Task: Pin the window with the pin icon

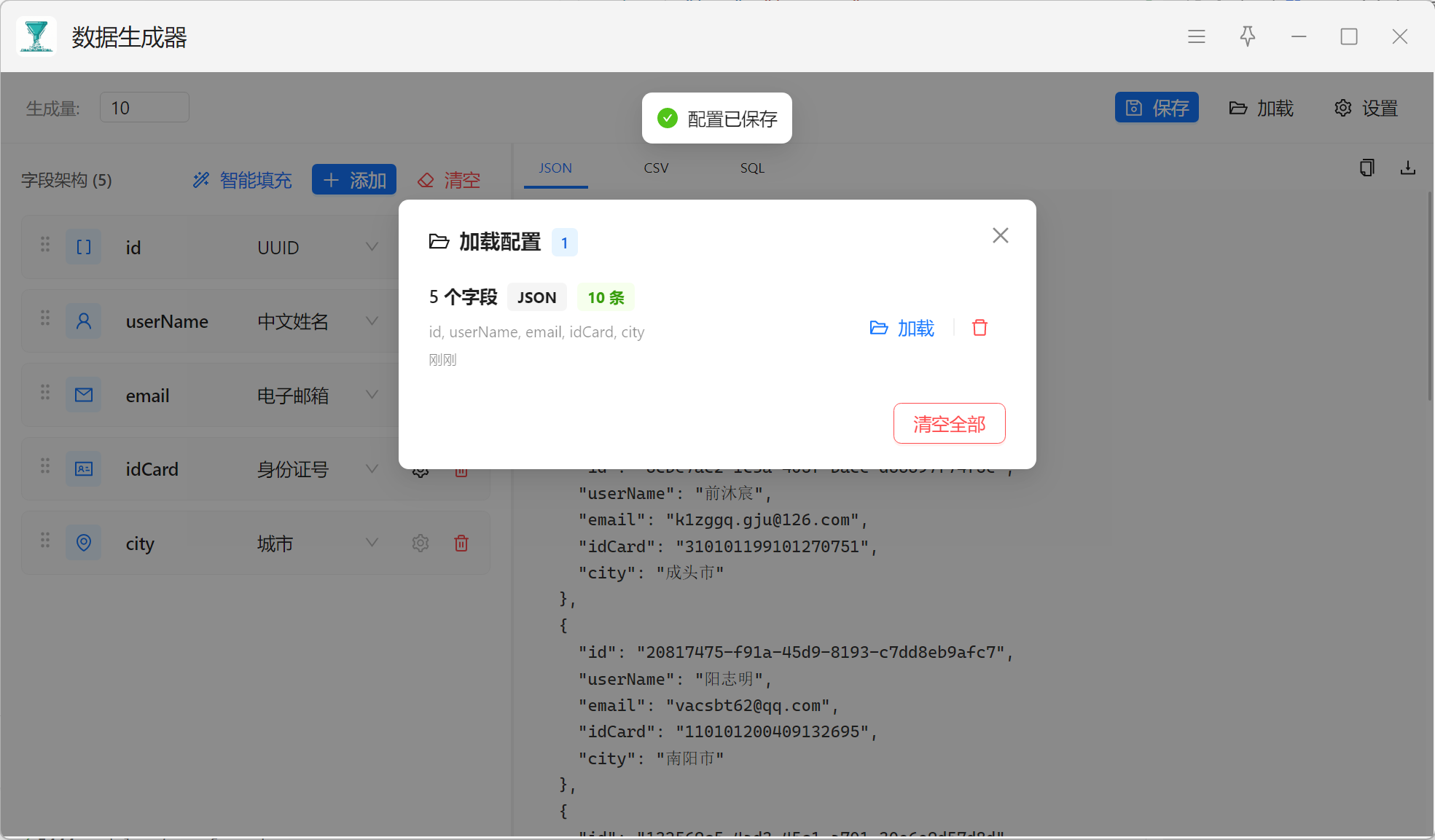Action: (1247, 36)
